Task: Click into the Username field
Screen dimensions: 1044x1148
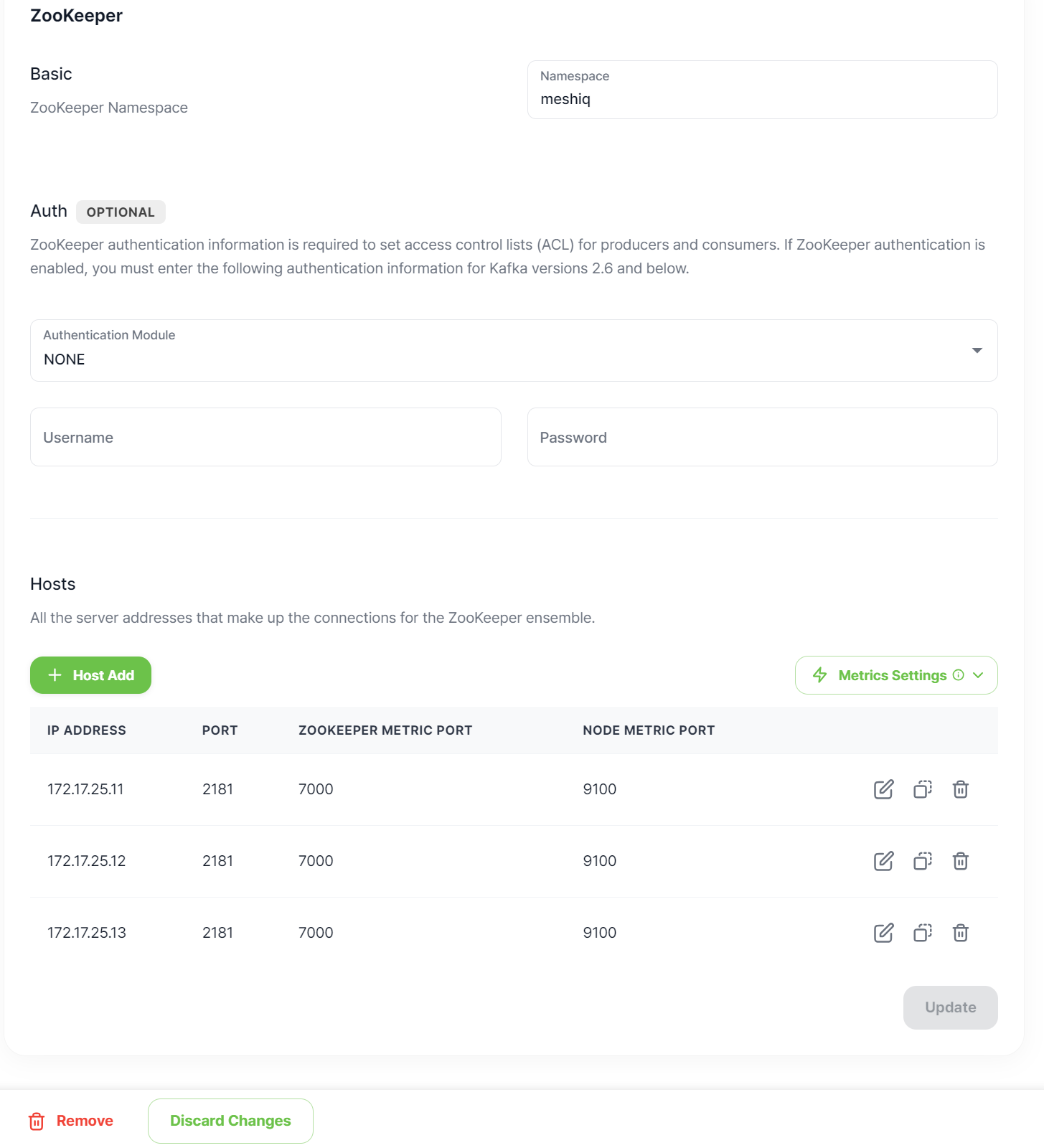Action: click(x=265, y=437)
